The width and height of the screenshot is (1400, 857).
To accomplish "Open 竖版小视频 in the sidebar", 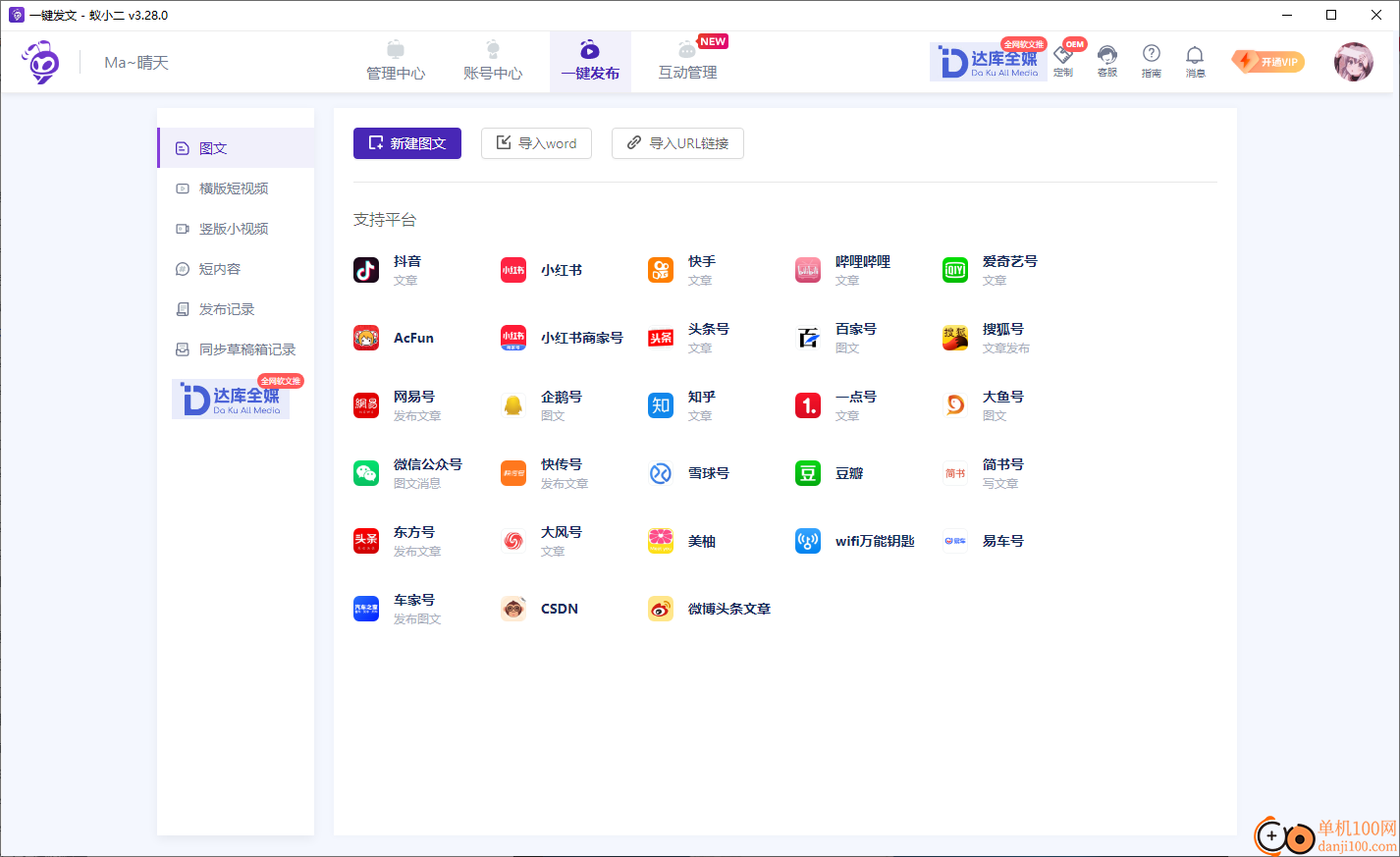I will pyautogui.click(x=236, y=229).
